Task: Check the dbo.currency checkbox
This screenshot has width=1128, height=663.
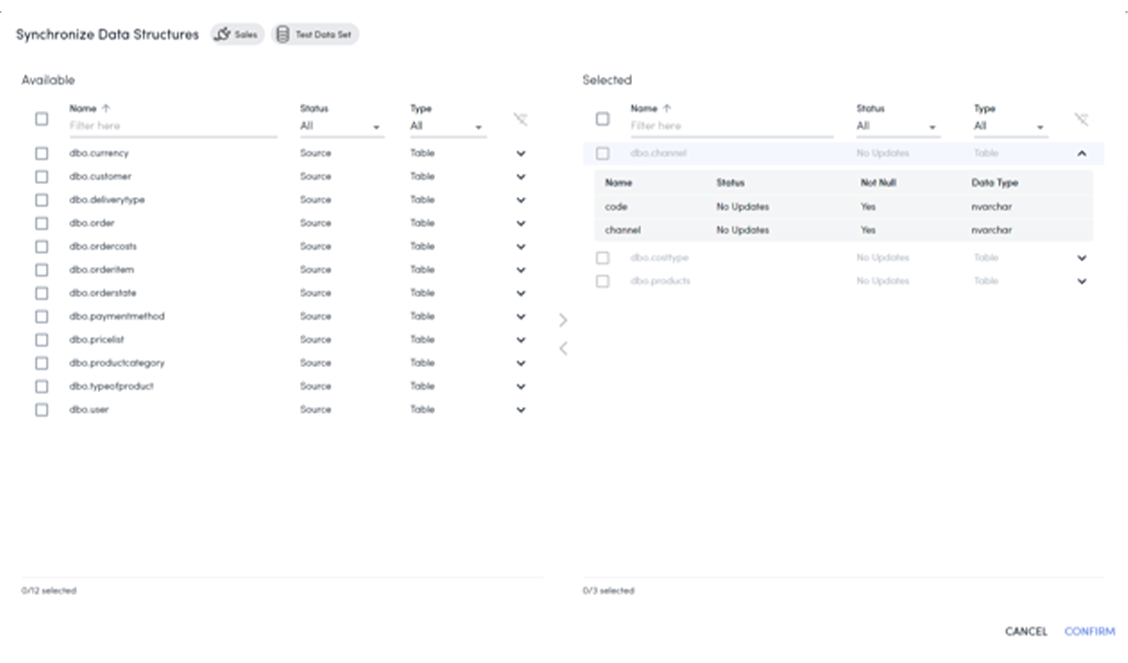Action: tap(41, 154)
